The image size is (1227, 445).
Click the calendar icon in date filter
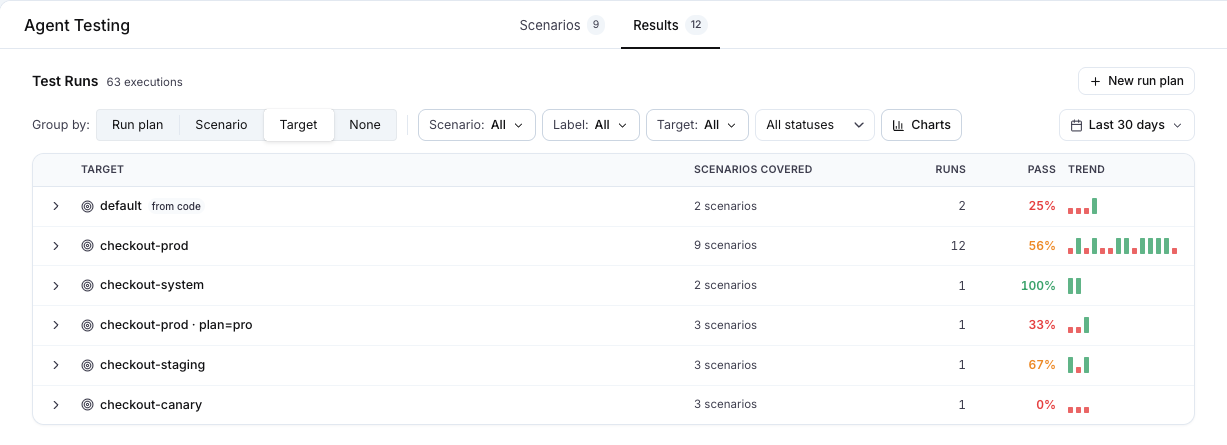pyautogui.click(x=1076, y=125)
